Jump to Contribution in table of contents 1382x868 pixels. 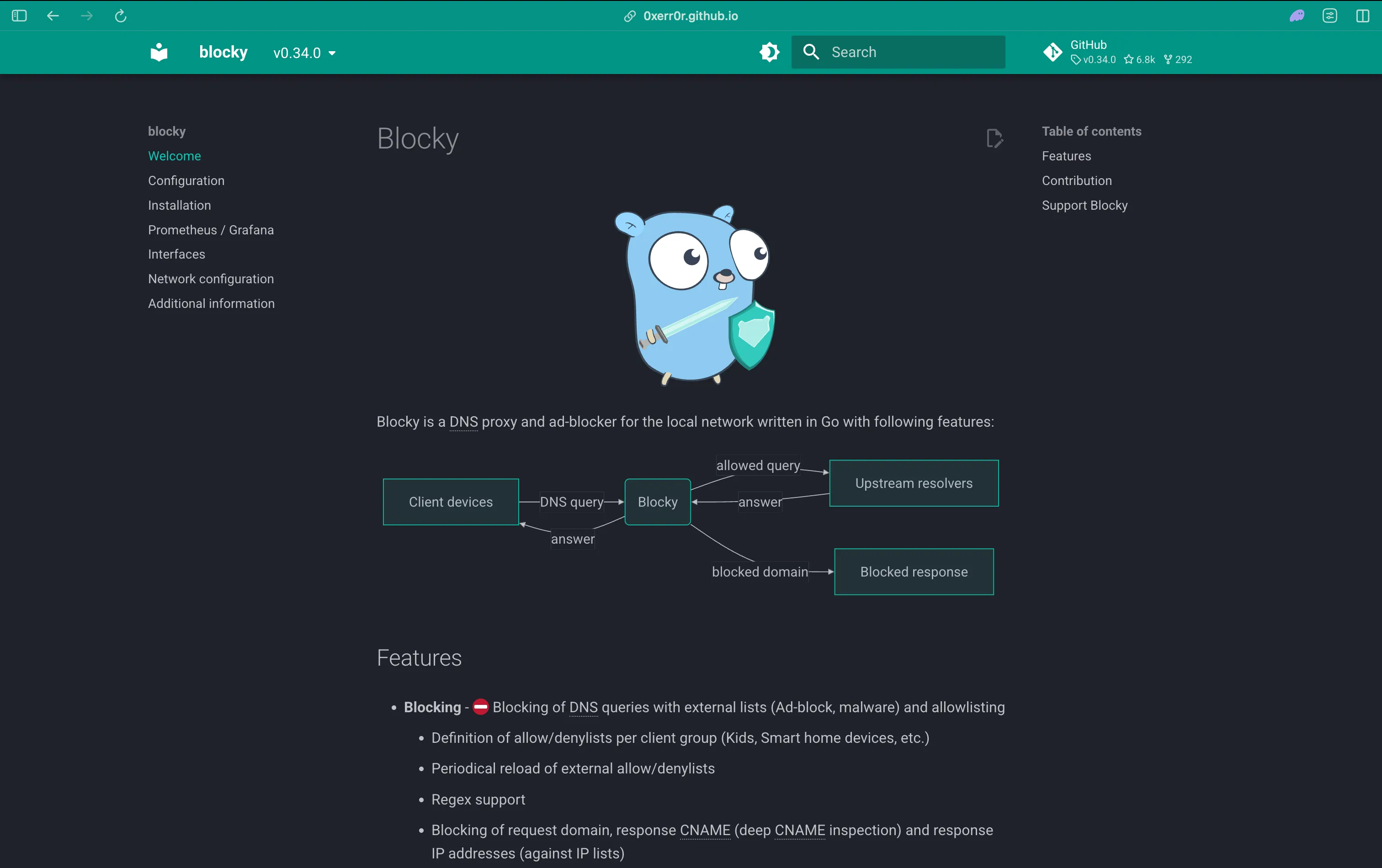(x=1077, y=181)
